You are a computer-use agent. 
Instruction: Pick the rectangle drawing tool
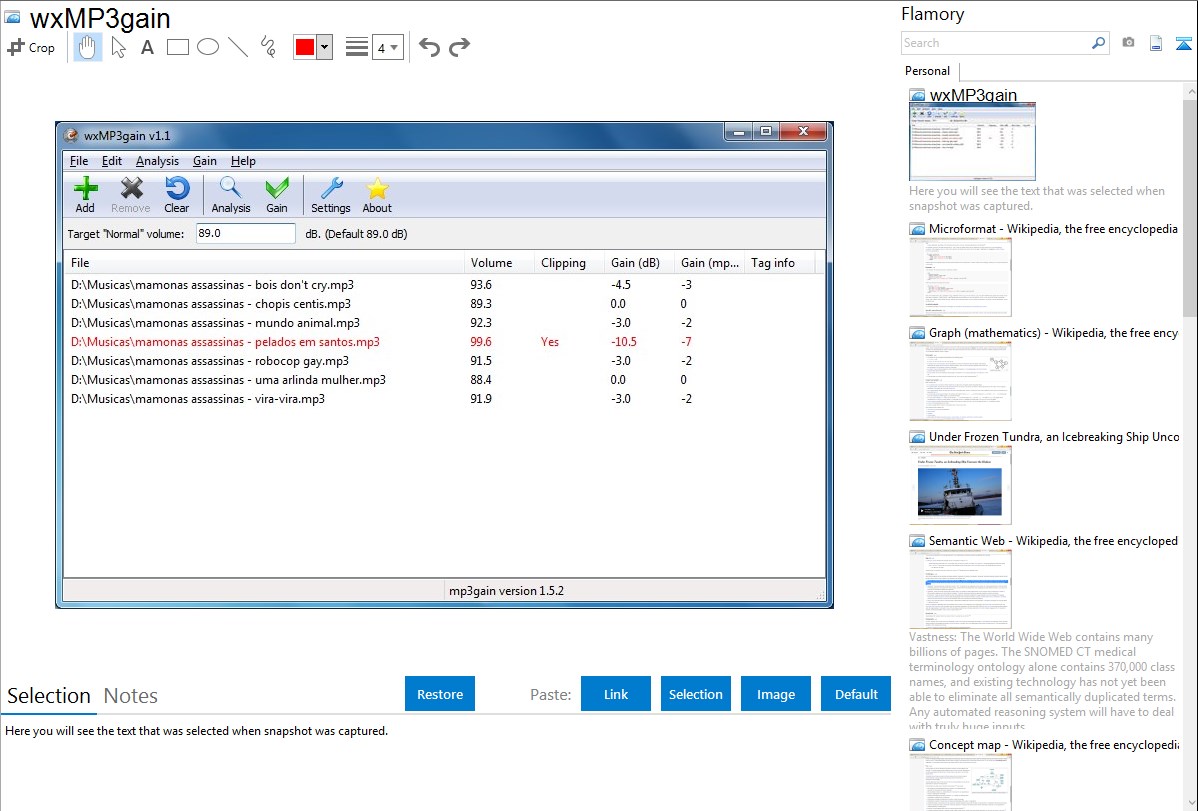(x=177, y=47)
